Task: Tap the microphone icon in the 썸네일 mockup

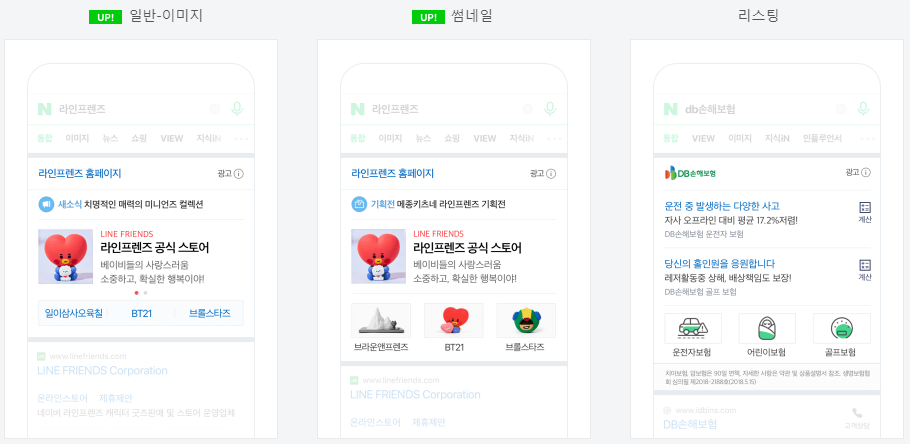Action: [550, 109]
